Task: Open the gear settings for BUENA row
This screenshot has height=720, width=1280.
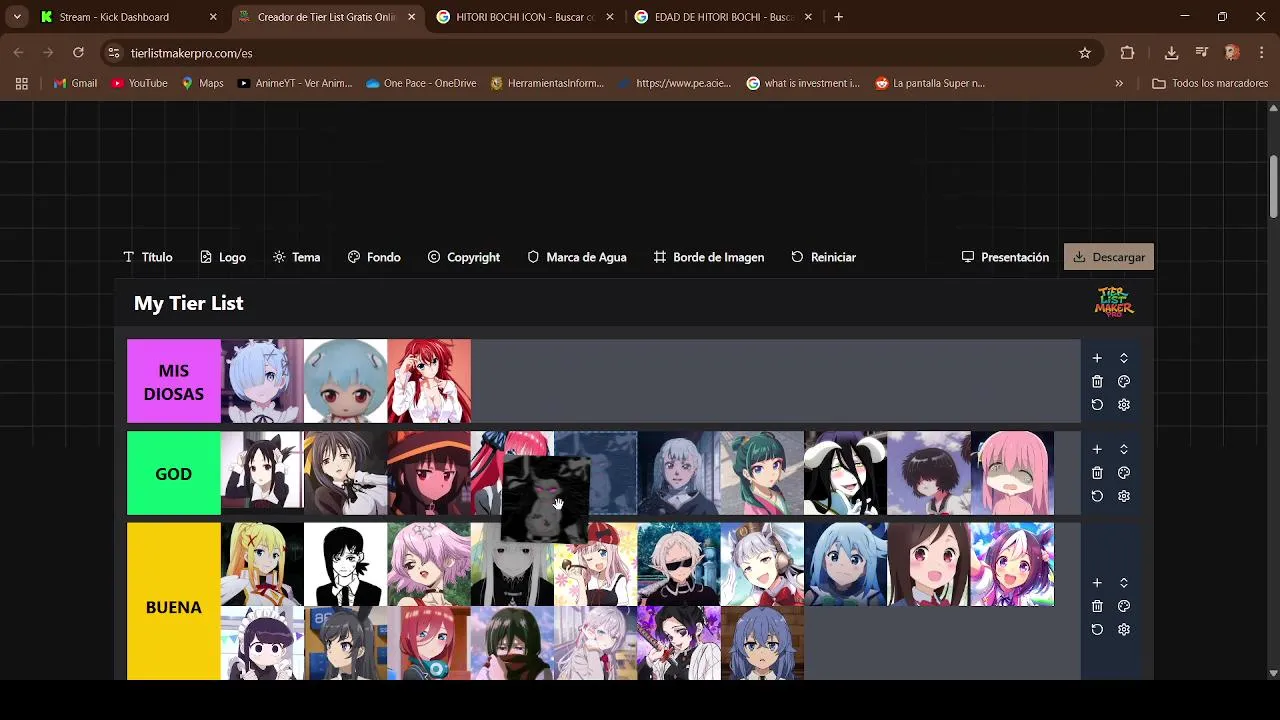Action: point(1124,630)
